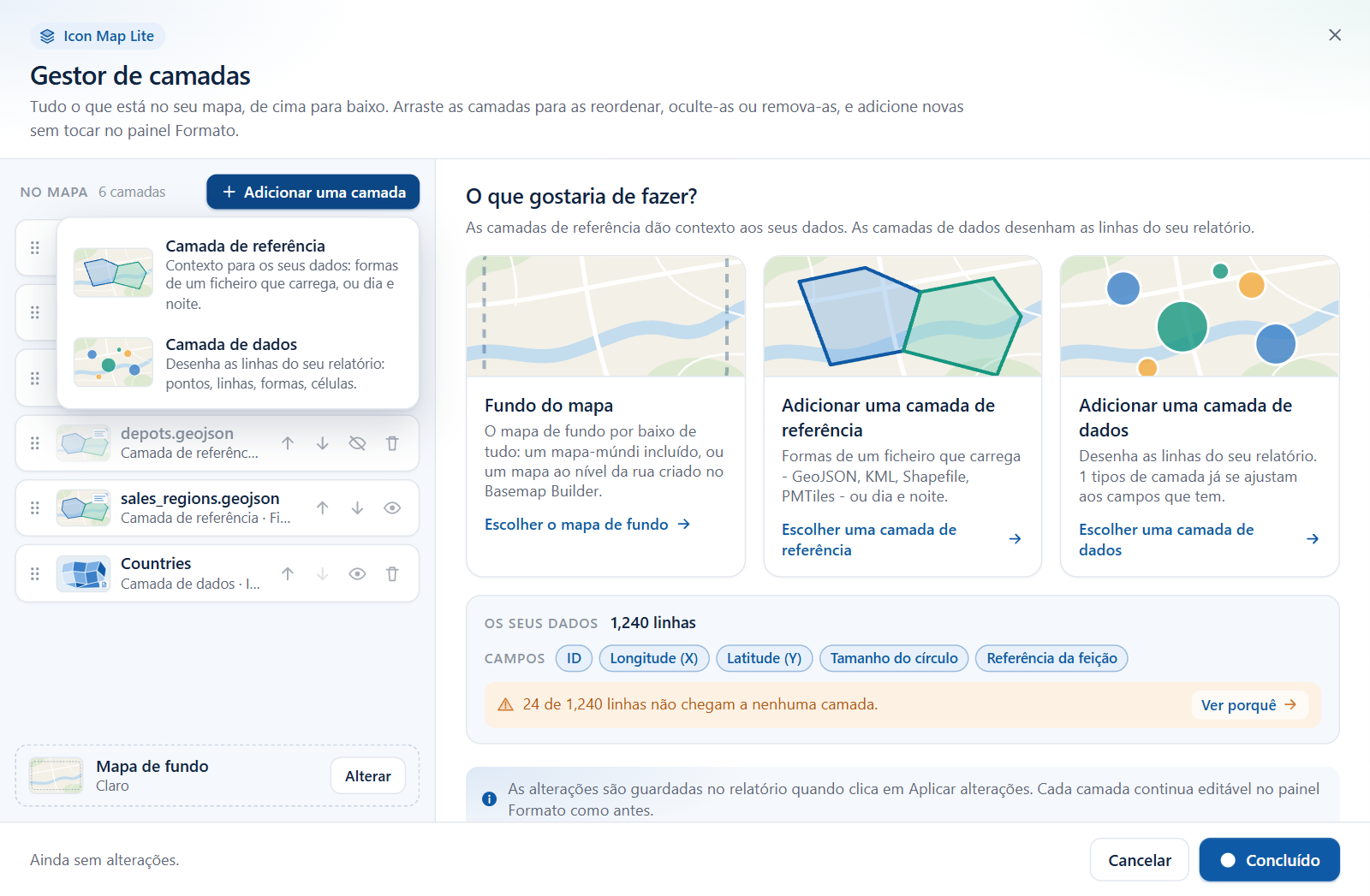
Task: Move sales_regions.geojson layer up
Action: (x=323, y=508)
